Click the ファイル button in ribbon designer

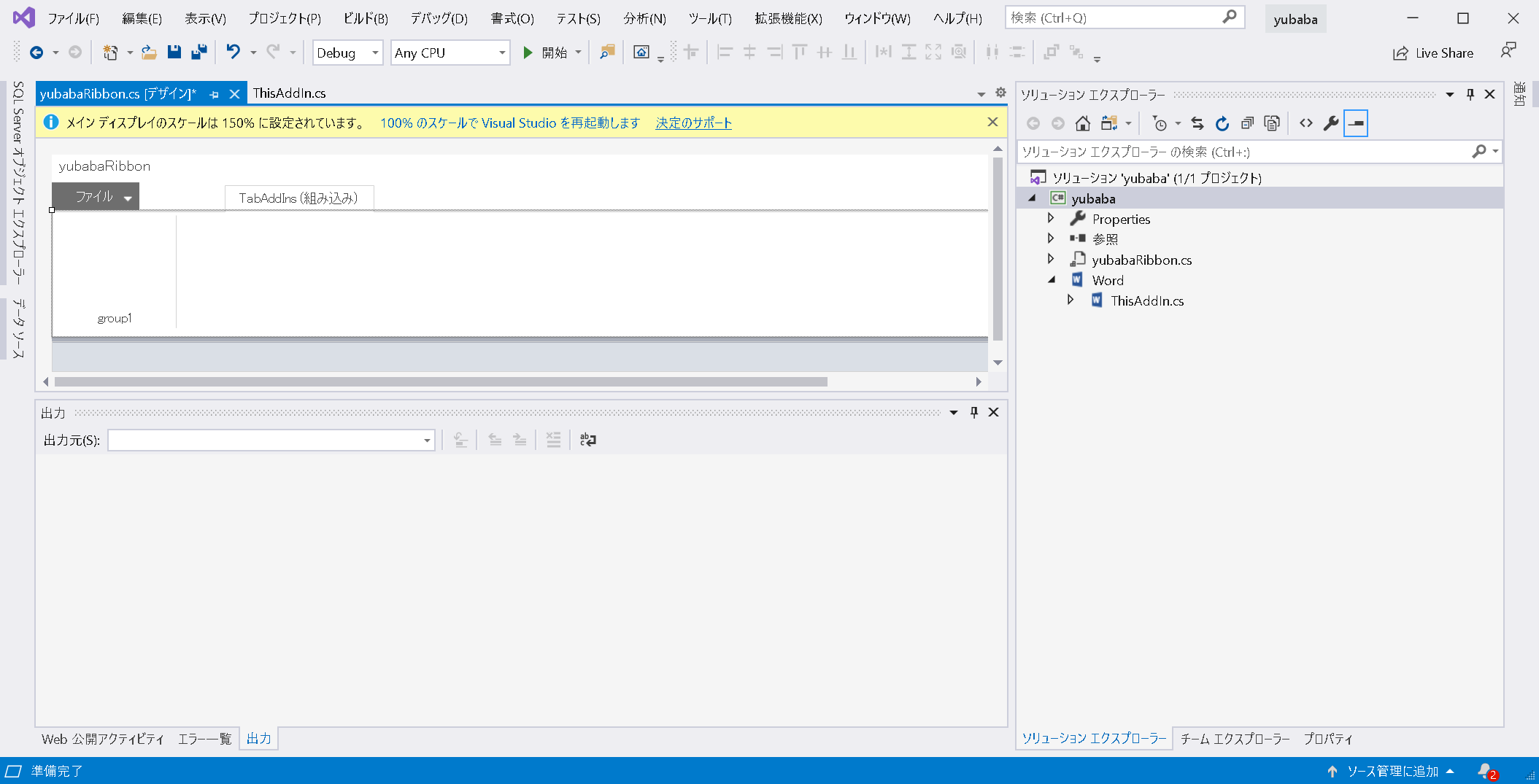(96, 196)
